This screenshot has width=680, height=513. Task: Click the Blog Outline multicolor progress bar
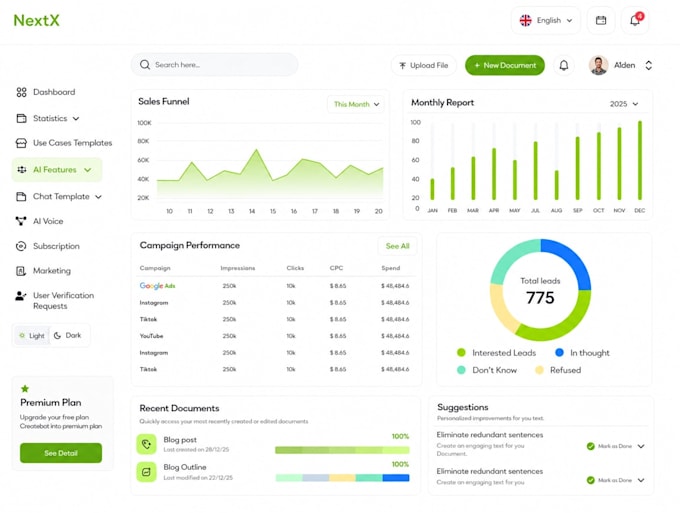[342, 478]
